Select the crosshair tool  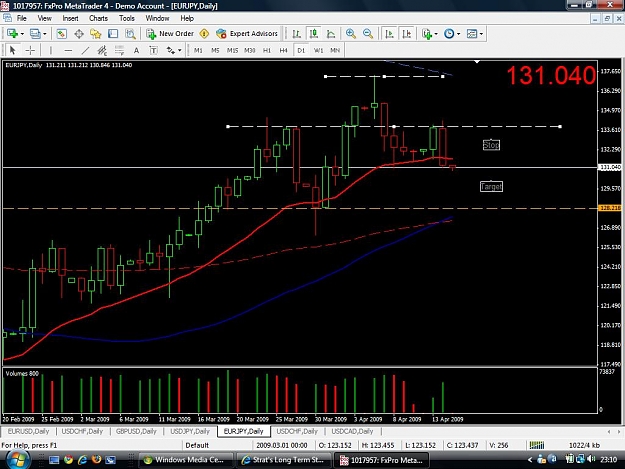(30, 50)
